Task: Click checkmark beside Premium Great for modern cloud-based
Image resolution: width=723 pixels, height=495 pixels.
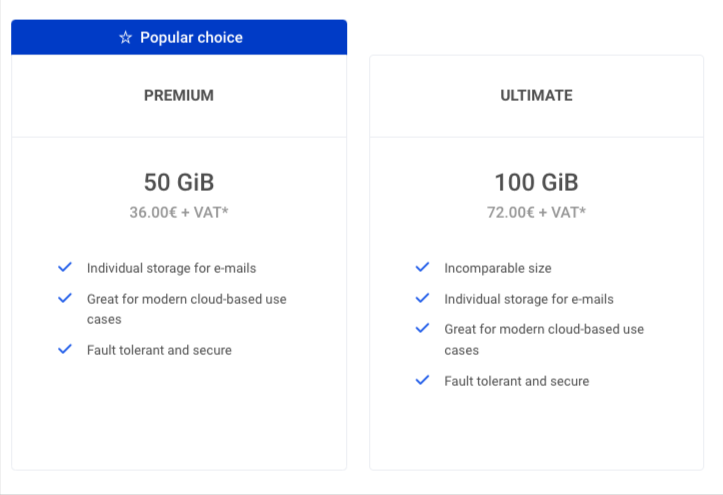Action: [65, 298]
